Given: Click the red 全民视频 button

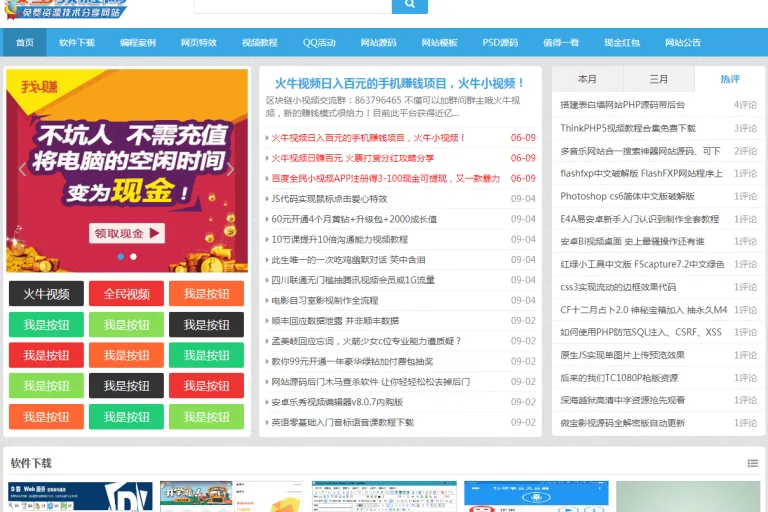Looking at the screenshot, I should tap(126, 293).
